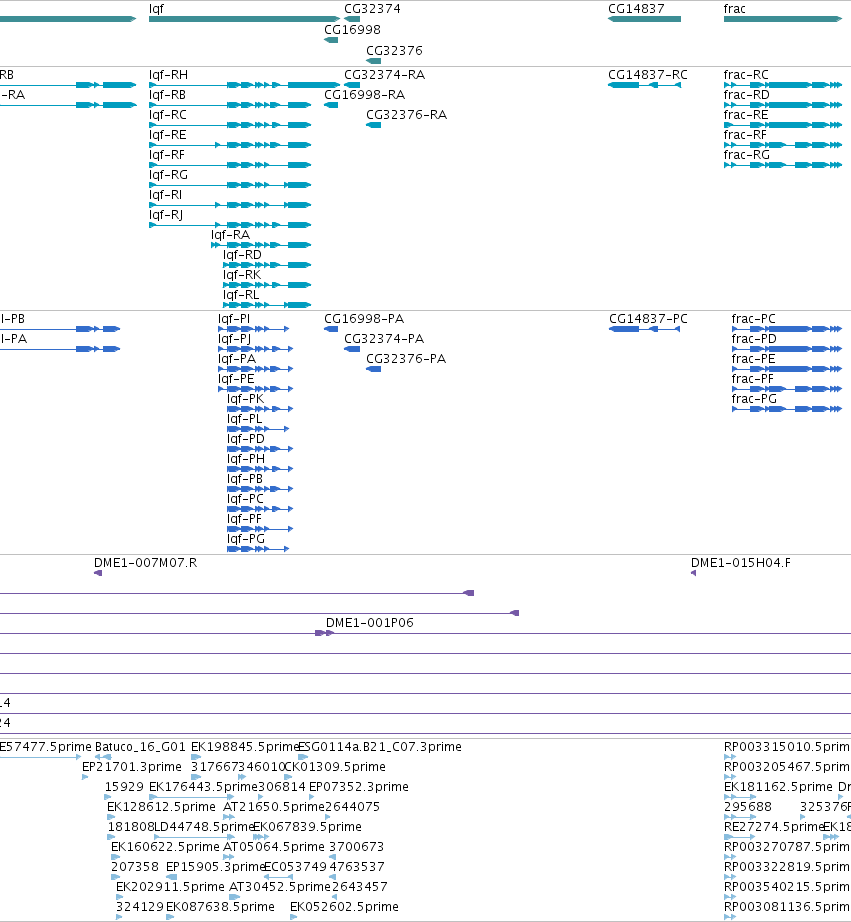Select EST EP21701.3prime
Screen dimensions: 851x922
tap(132, 767)
